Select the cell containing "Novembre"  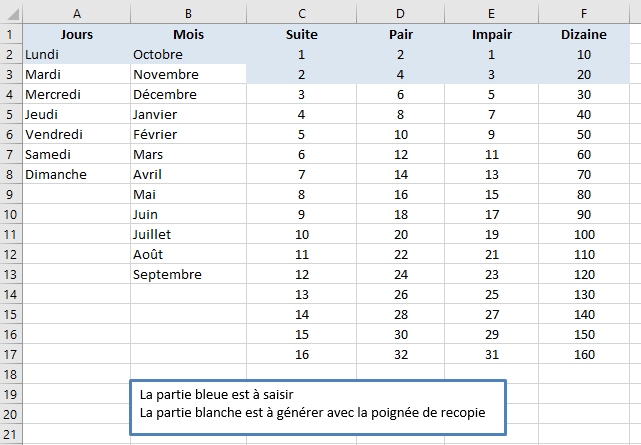tap(188, 74)
